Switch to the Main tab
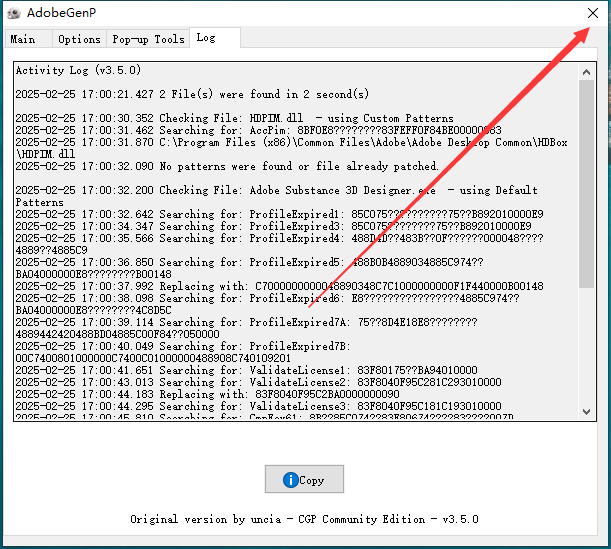 tap(28, 39)
